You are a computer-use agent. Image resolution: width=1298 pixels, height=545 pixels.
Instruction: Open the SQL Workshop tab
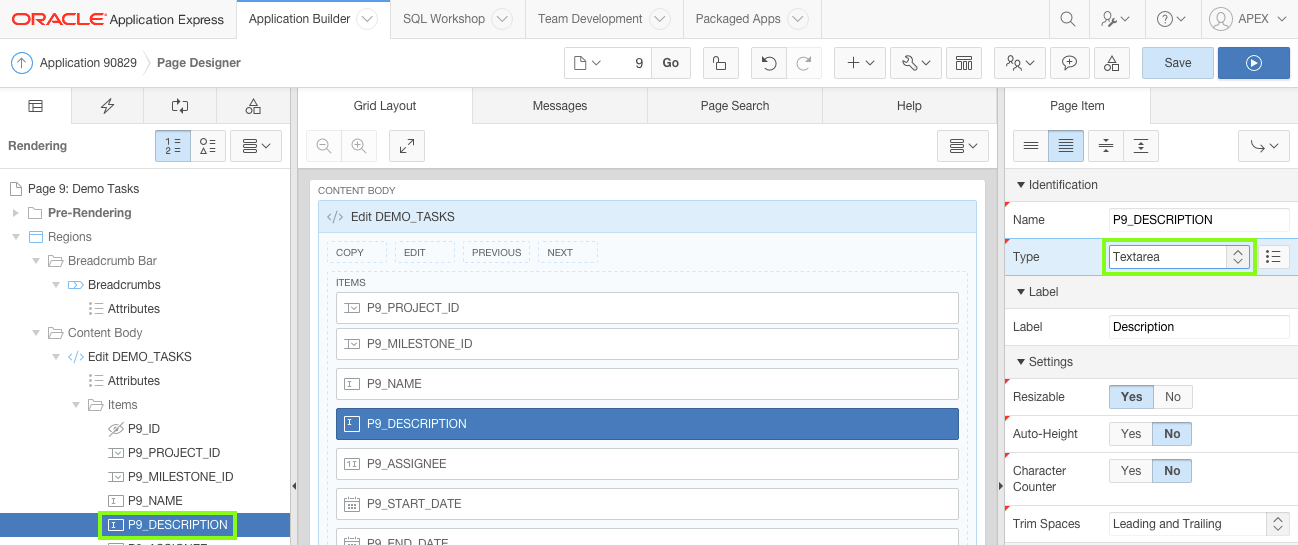pos(457,19)
